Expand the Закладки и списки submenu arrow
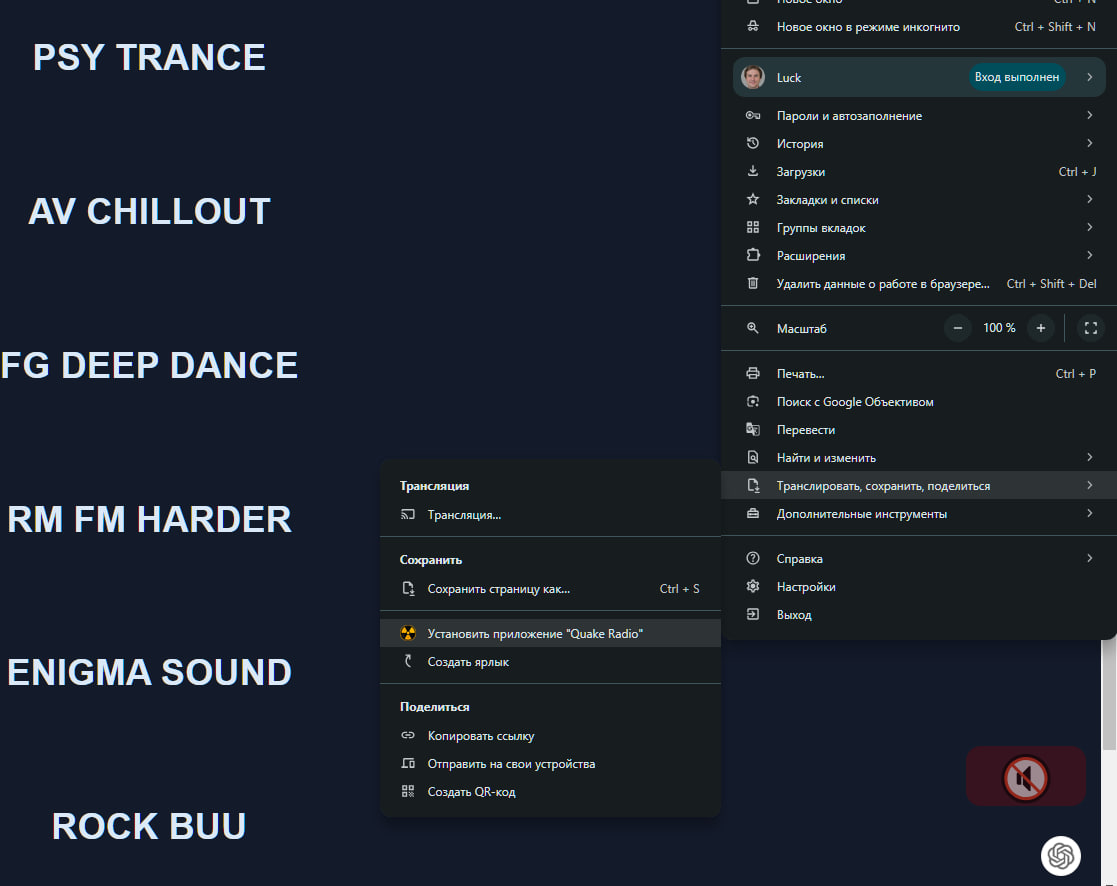Image resolution: width=1117 pixels, height=886 pixels. tap(1090, 199)
